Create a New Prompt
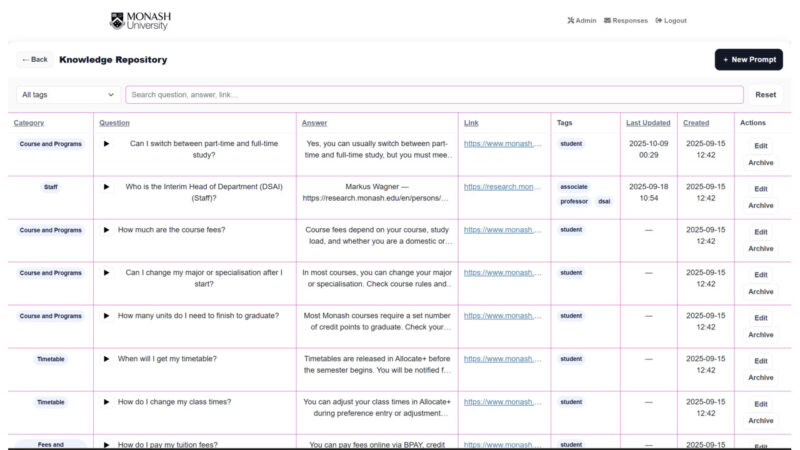The height and width of the screenshot is (450, 800). click(748, 60)
